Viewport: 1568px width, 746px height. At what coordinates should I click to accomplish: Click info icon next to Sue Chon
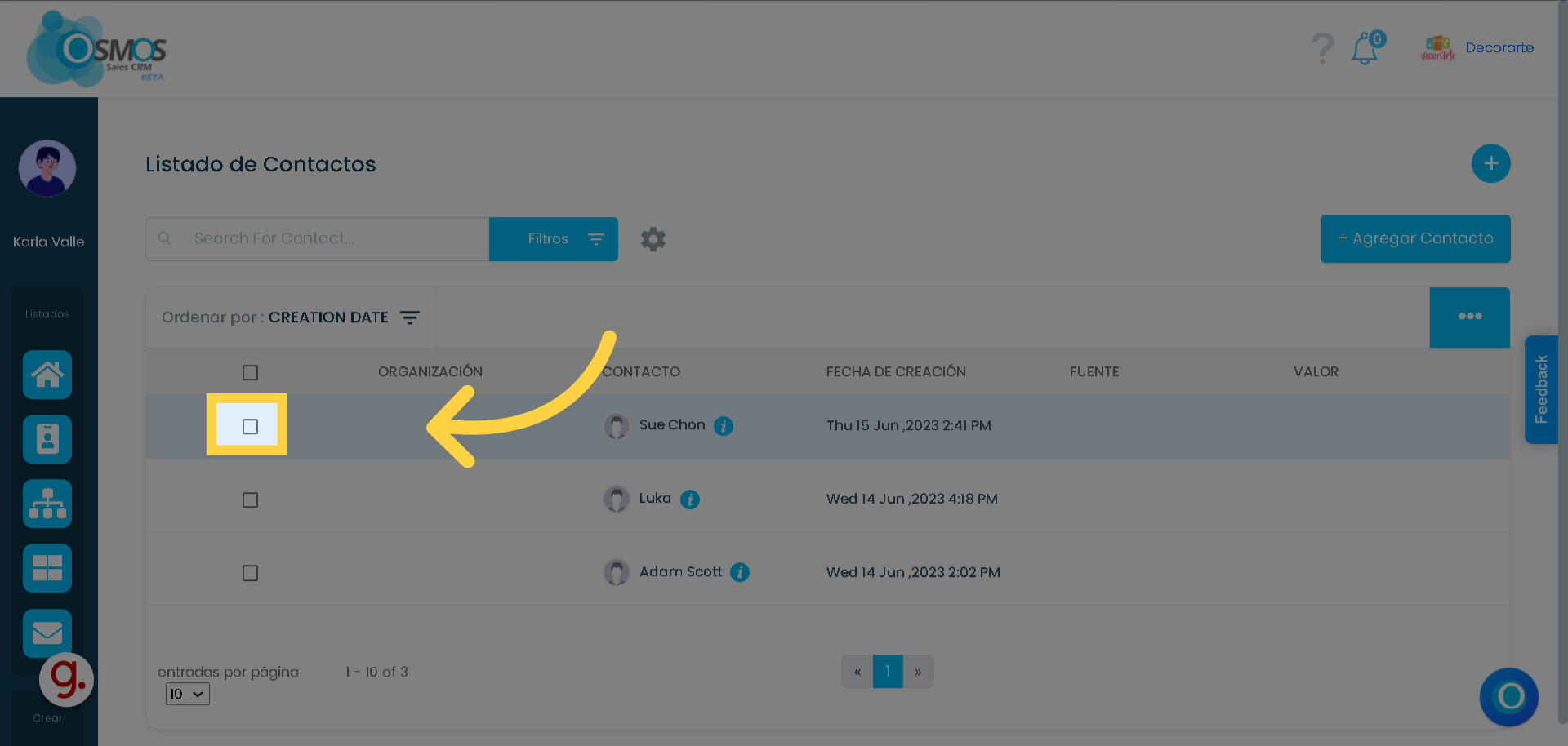(724, 426)
